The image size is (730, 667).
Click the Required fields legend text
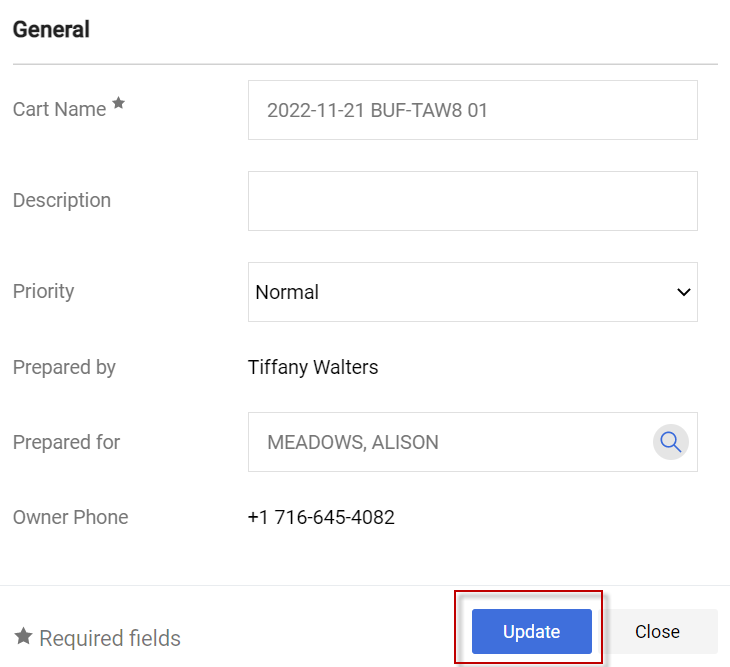(x=110, y=638)
